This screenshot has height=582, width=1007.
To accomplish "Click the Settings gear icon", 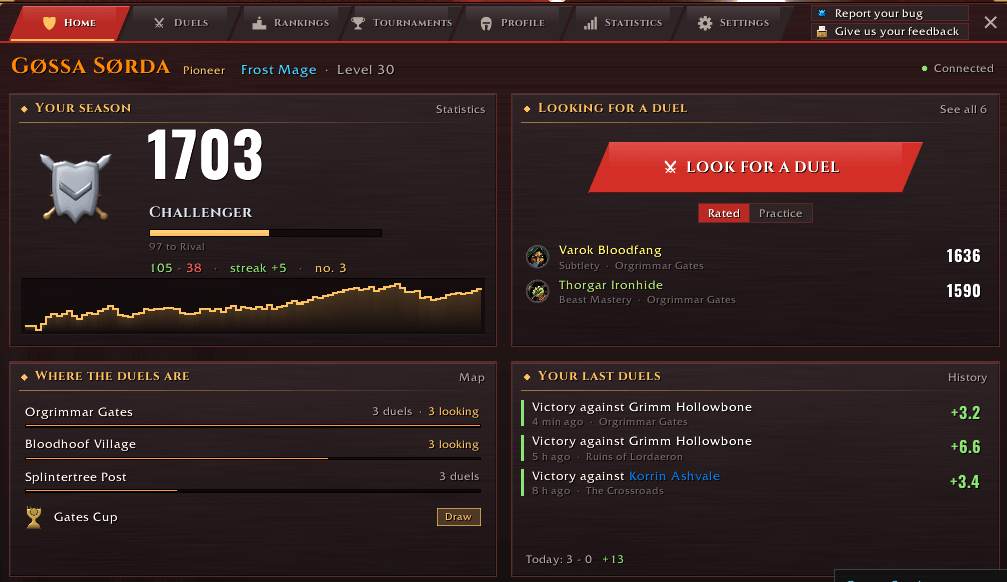I will click(x=705, y=23).
